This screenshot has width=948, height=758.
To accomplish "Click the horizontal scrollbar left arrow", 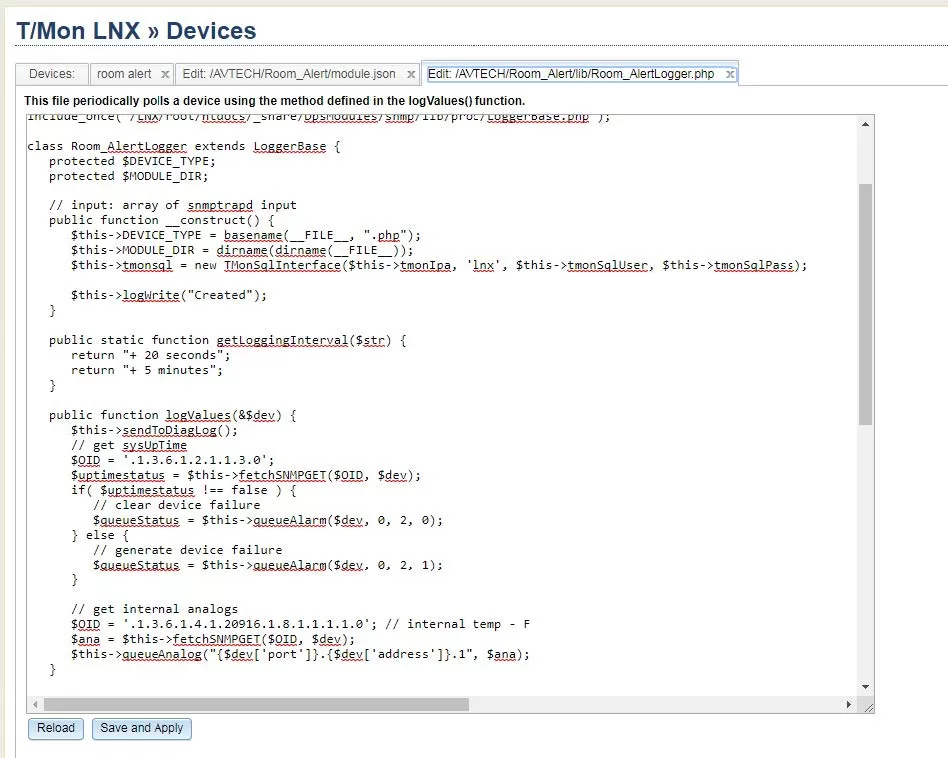I will coord(35,704).
